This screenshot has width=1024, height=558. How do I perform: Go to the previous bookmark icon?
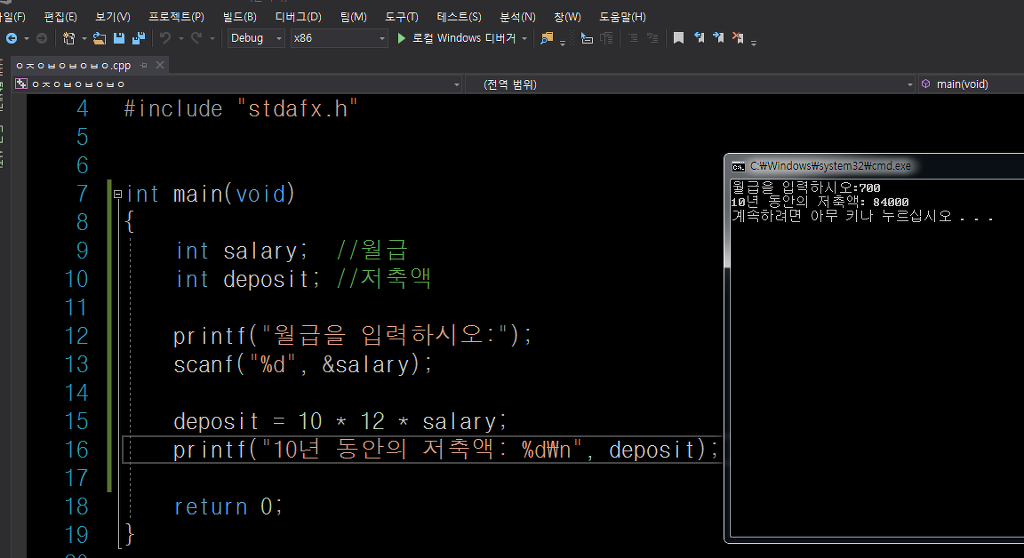click(x=699, y=39)
